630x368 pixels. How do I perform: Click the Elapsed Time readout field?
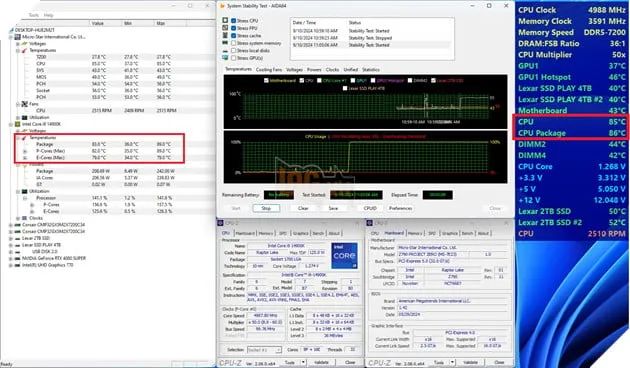point(438,195)
